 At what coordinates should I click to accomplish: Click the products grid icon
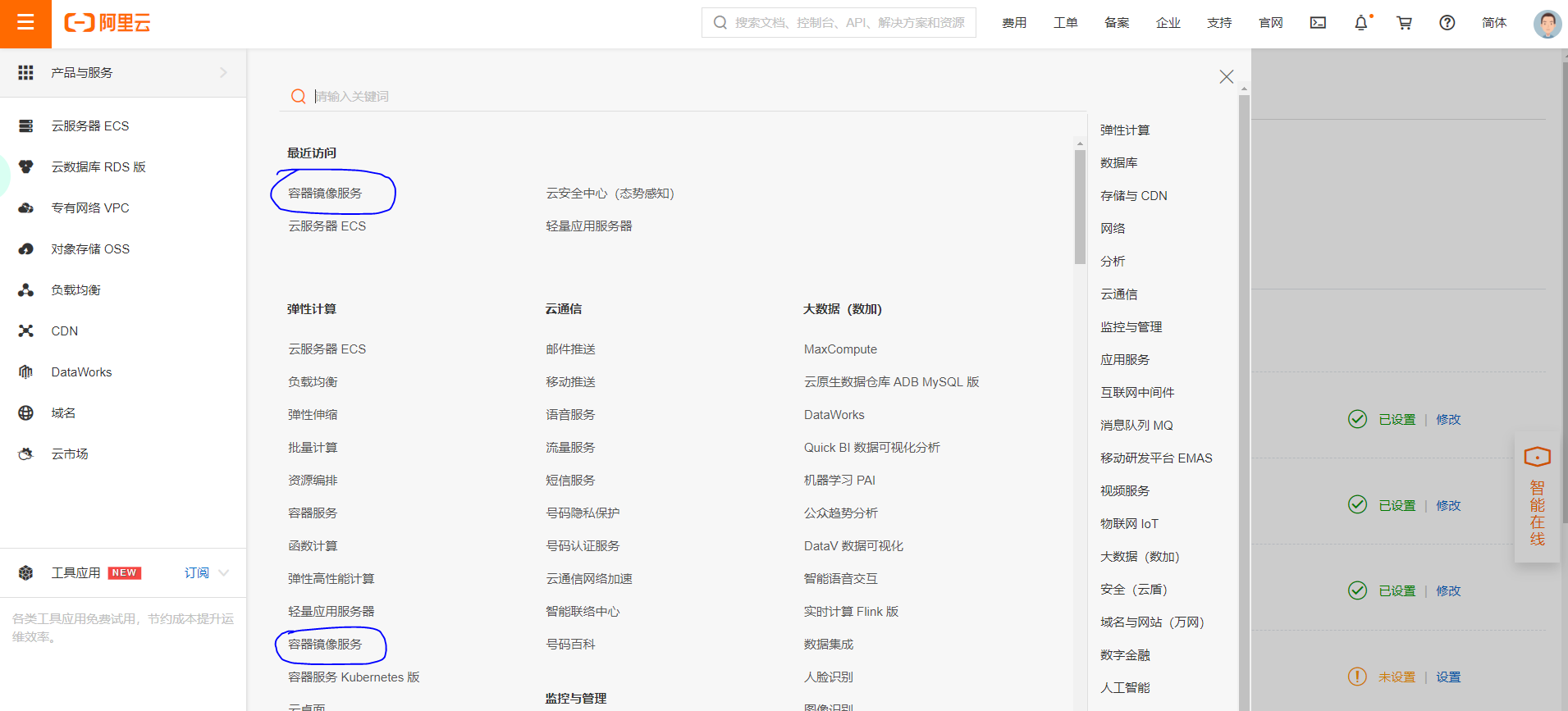point(26,73)
